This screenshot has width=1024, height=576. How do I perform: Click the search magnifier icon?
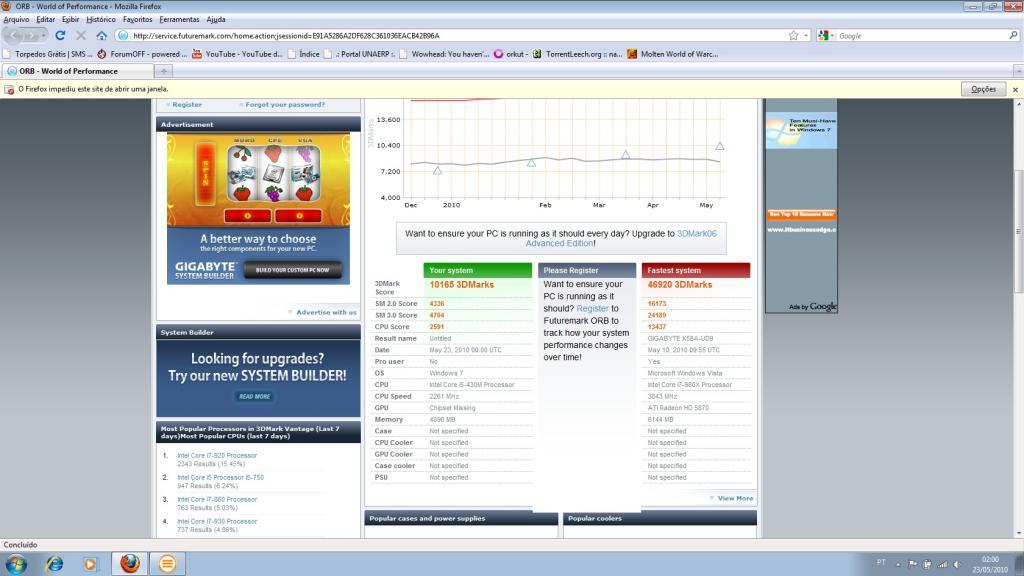1013,35
